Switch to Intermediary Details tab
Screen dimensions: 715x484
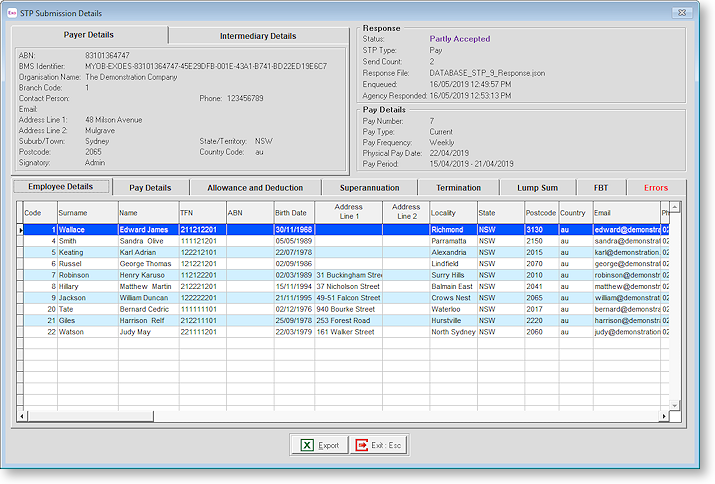pyautogui.click(x=257, y=36)
